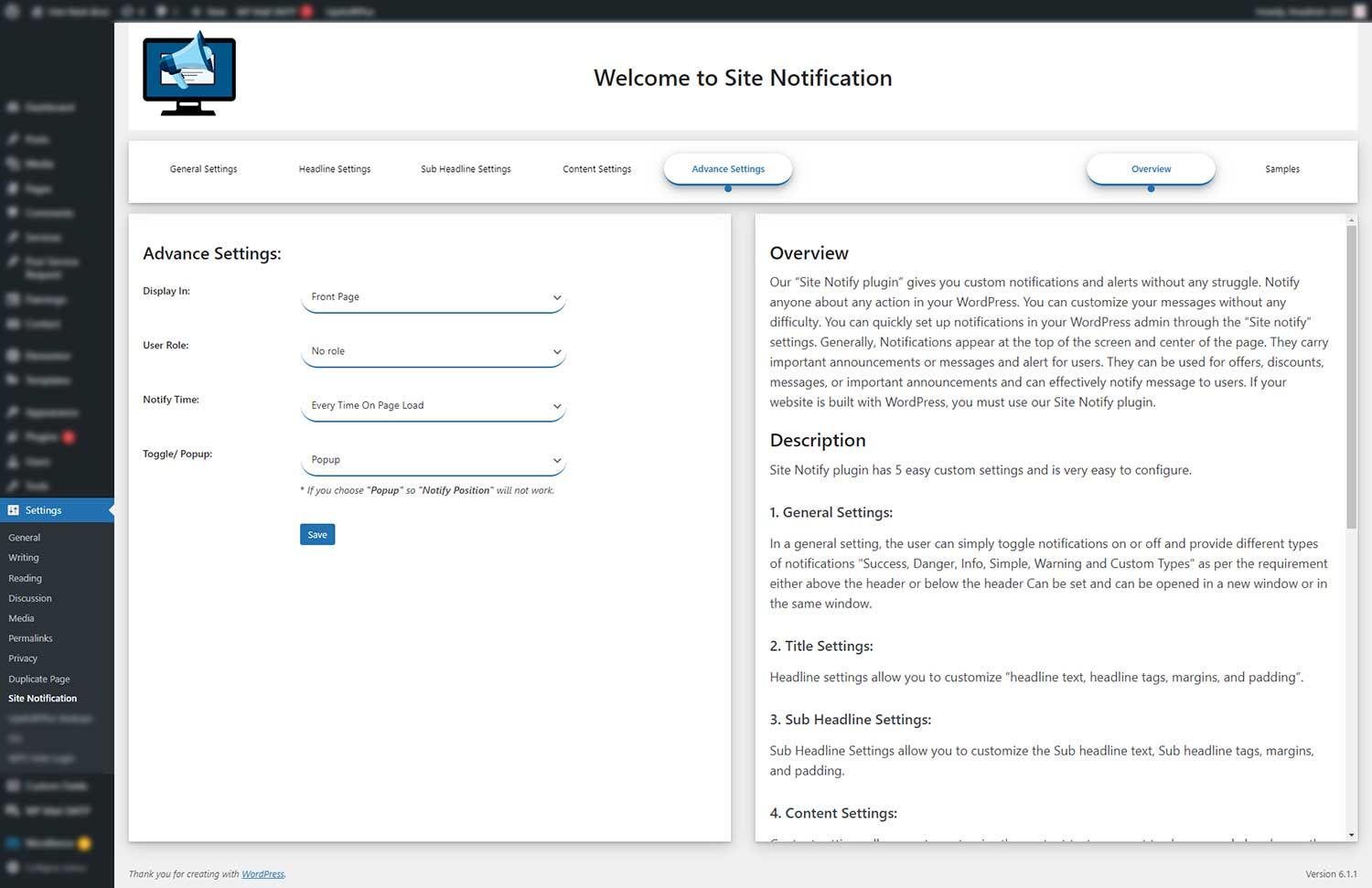This screenshot has width=1372, height=888.
Task: Open the Notify Time dropdown
Action: [433, 405]
